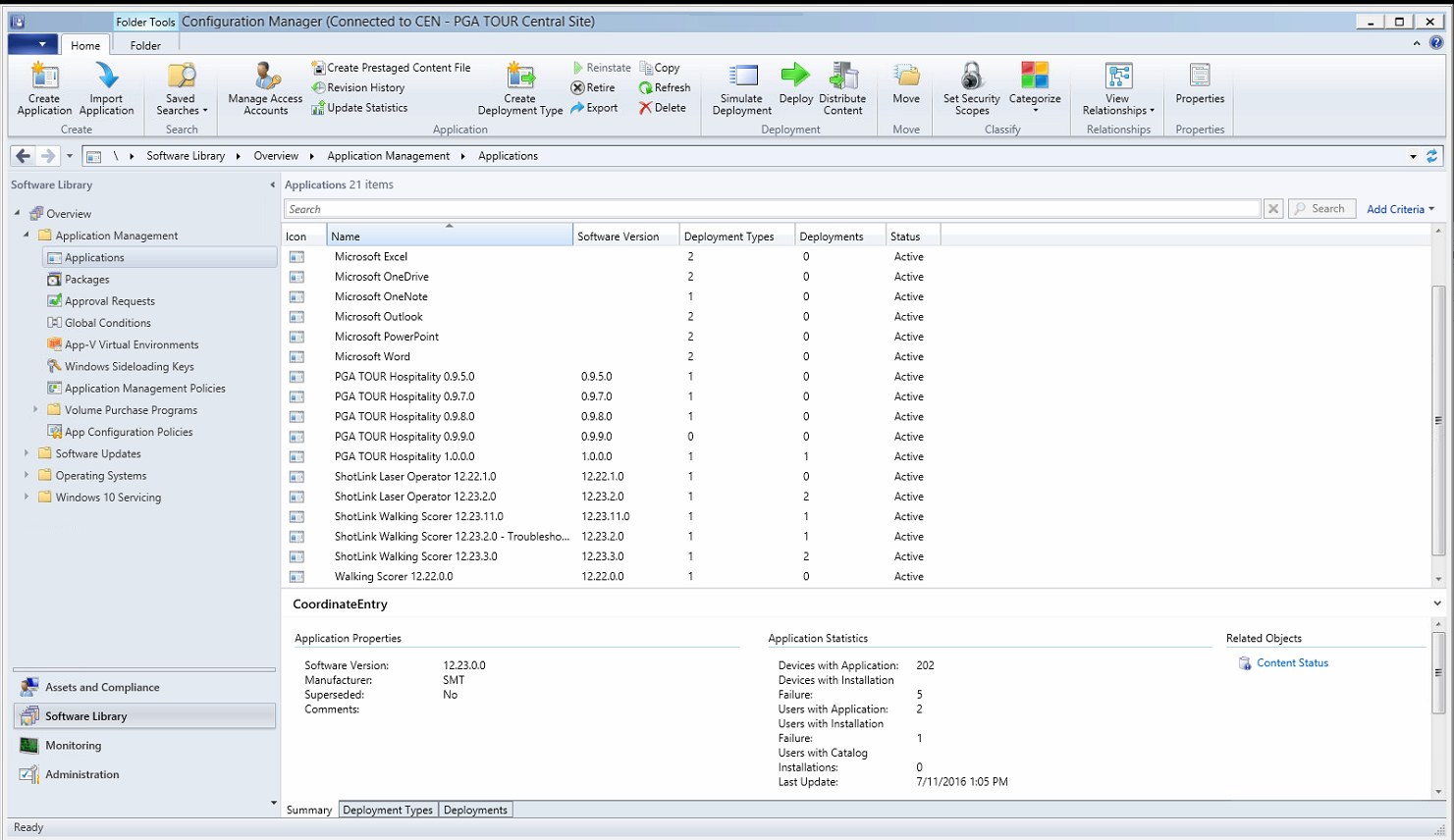Launch Simulate Deployment from the ribbon
Screen dimensions: 1454x840
click(741, 77)
